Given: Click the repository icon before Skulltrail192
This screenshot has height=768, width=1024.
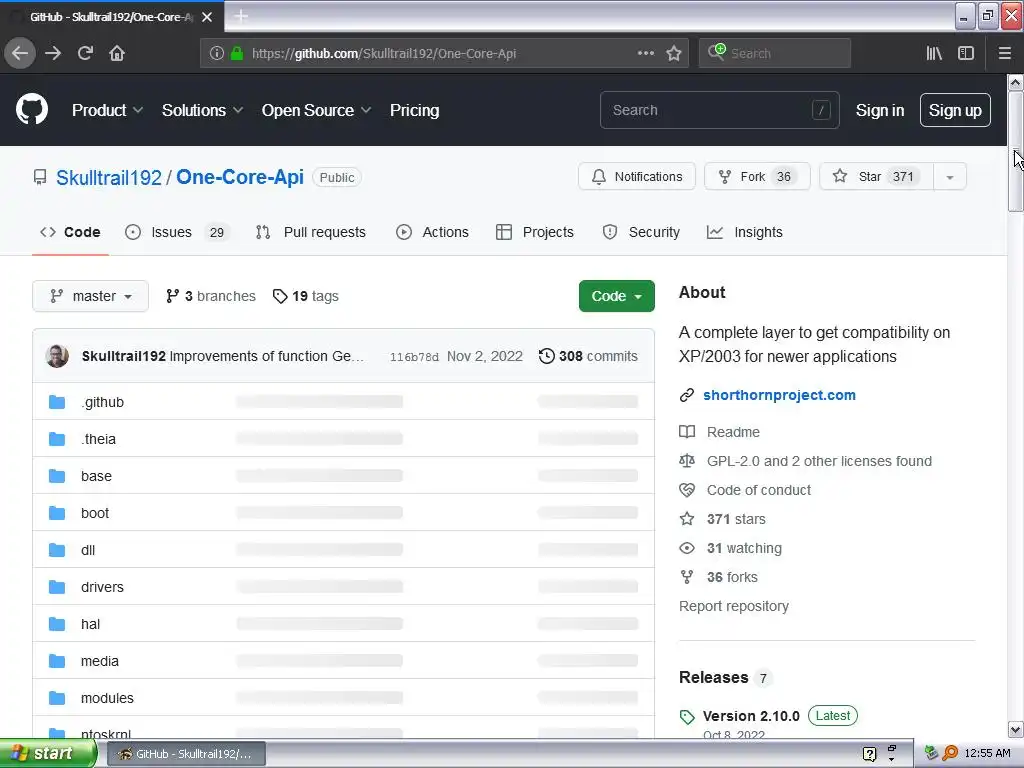Looking at the screenshot, I should [40, 177].
